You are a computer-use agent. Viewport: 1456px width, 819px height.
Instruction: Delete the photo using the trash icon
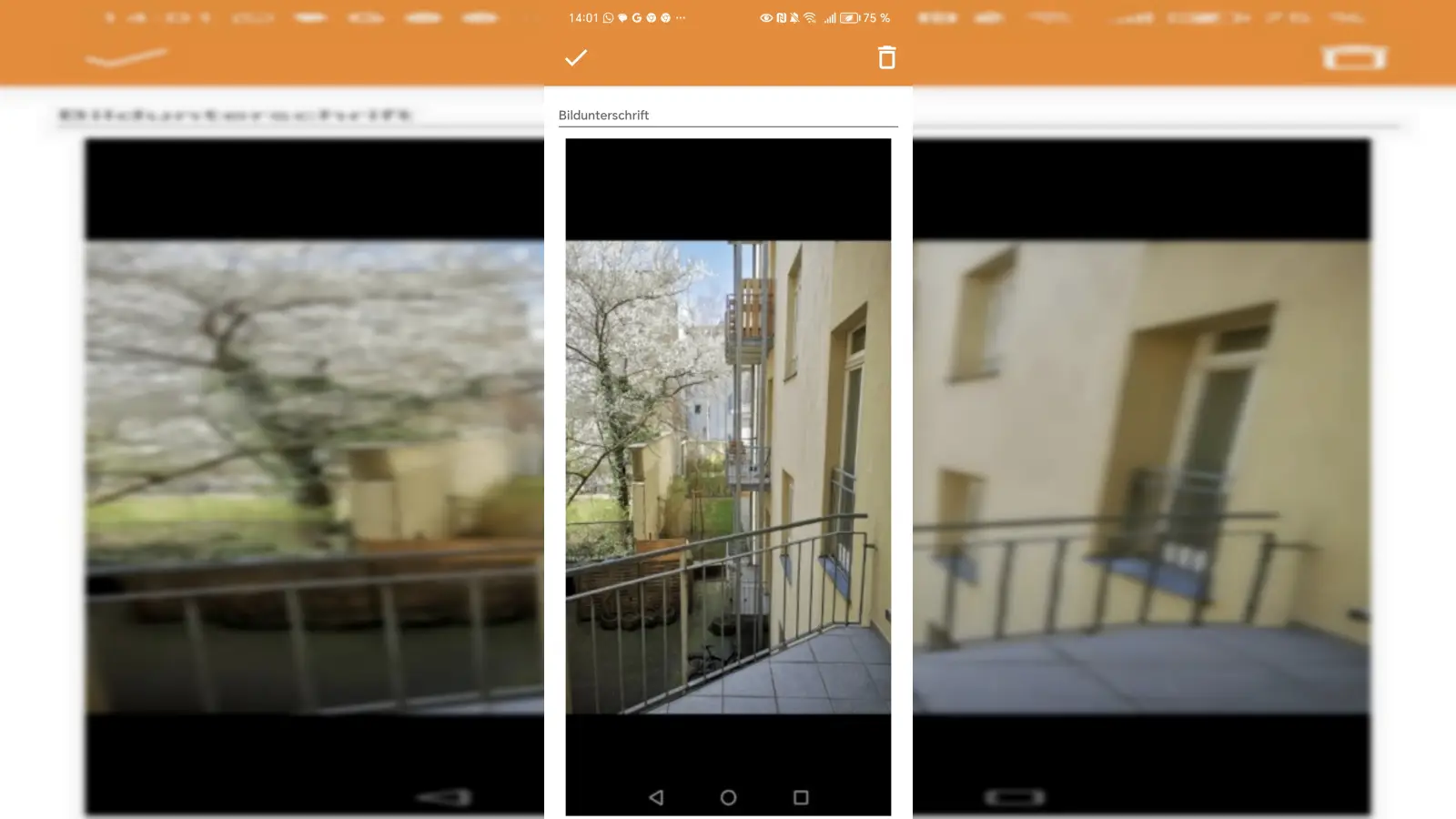(x=886, y=58)
